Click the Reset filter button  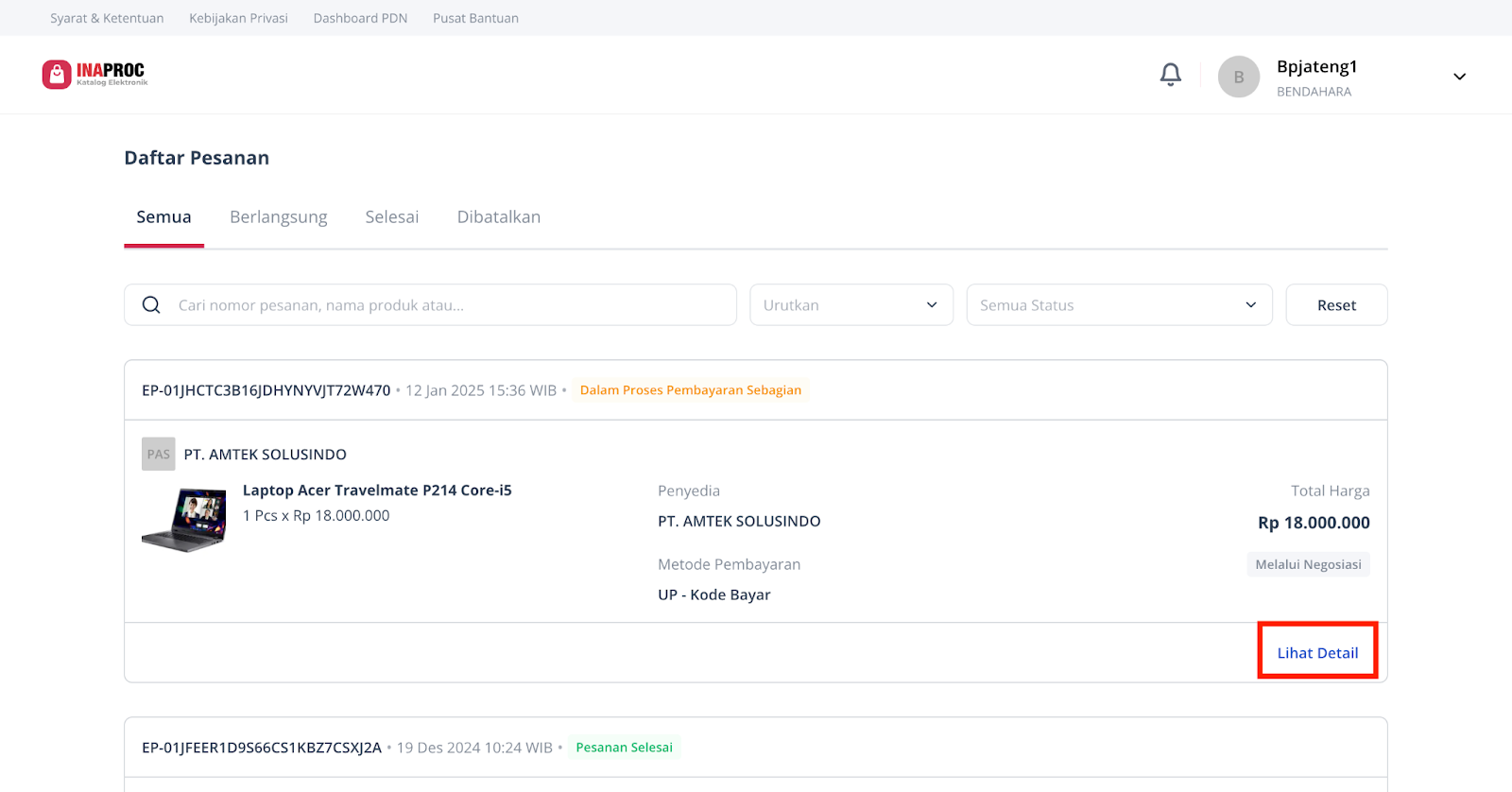[x=1336, y=305]
